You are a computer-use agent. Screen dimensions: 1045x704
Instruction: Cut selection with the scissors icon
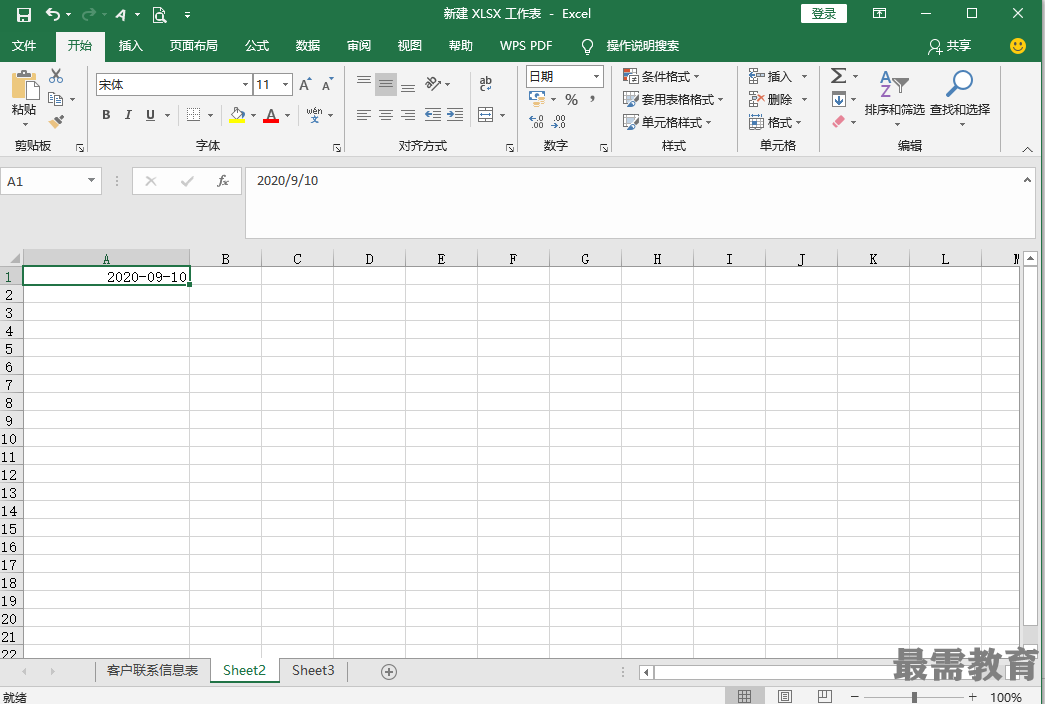(56, 76)
